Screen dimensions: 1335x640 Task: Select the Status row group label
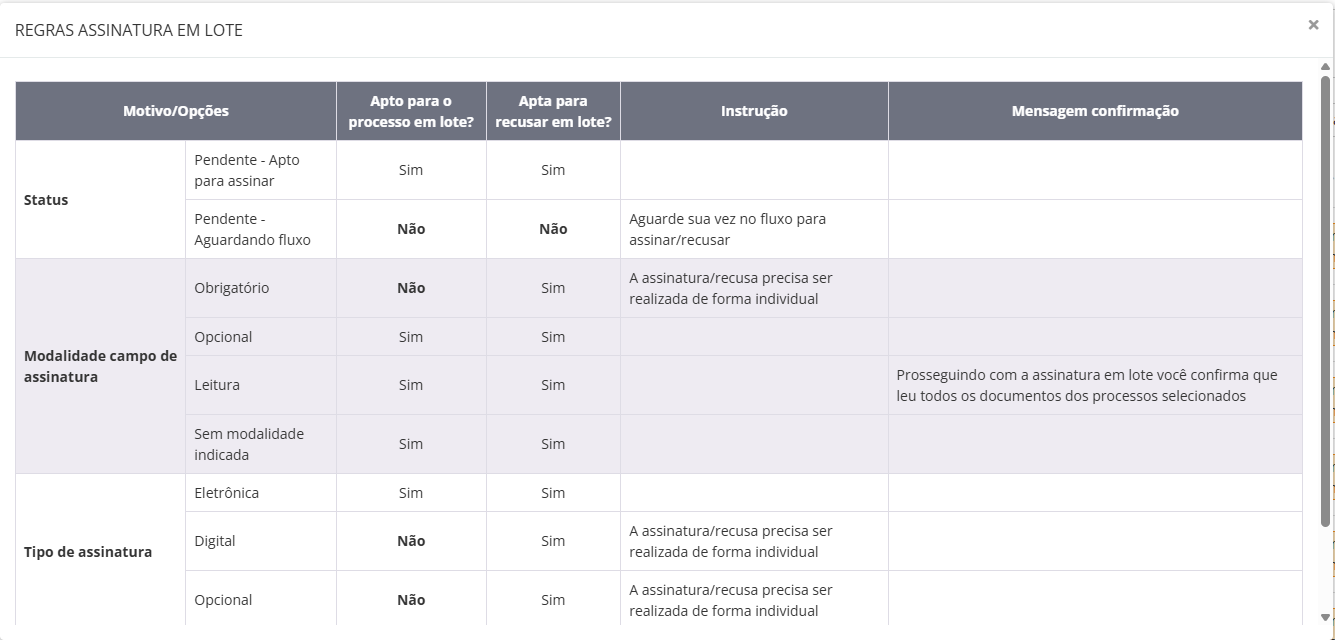pos(46,200)
